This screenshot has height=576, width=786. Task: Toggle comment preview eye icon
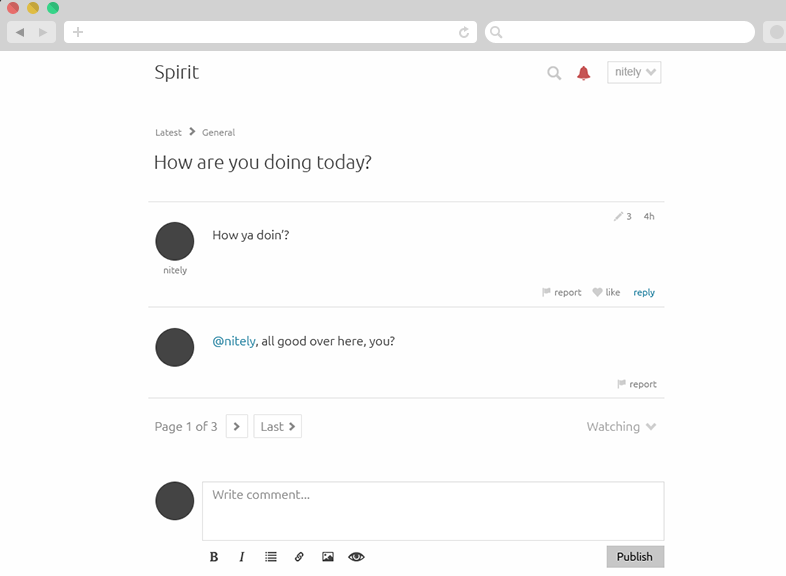point(356,557)
